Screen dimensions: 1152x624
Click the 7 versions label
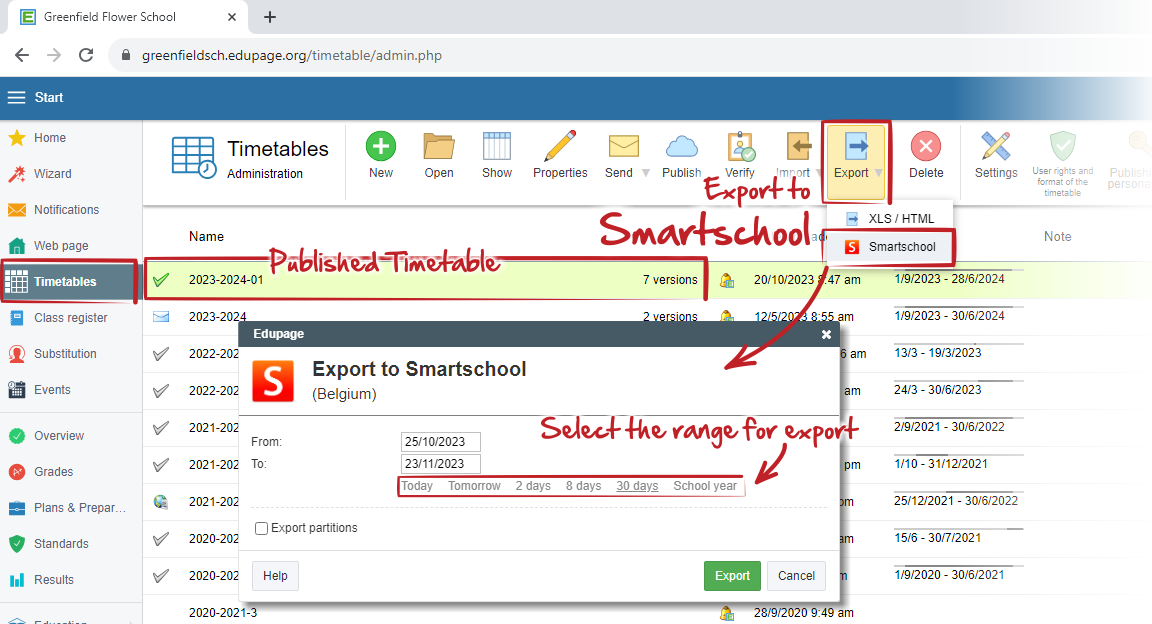click(670, 280)
